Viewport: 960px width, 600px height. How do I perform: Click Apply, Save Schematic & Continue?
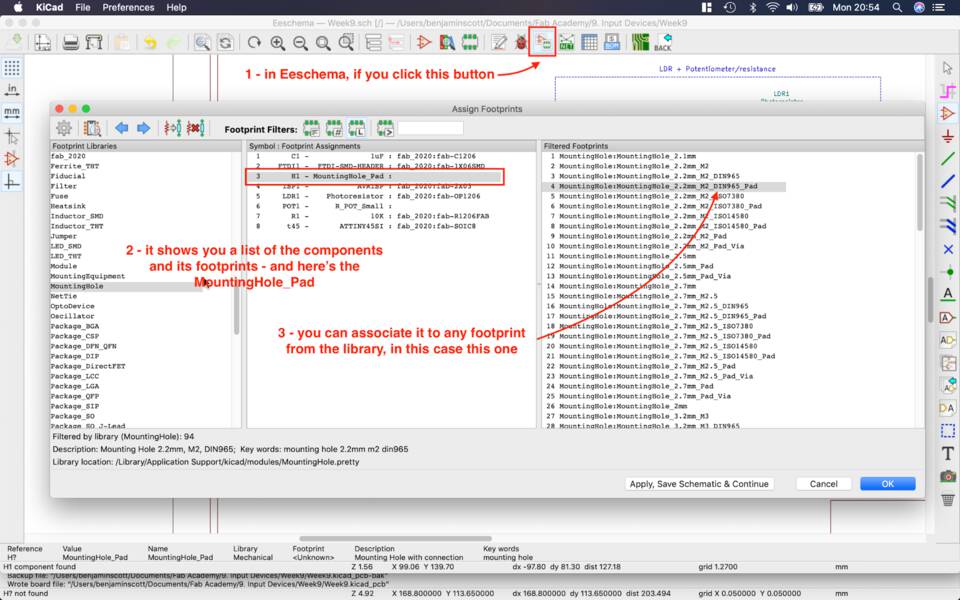click(699, 484)
